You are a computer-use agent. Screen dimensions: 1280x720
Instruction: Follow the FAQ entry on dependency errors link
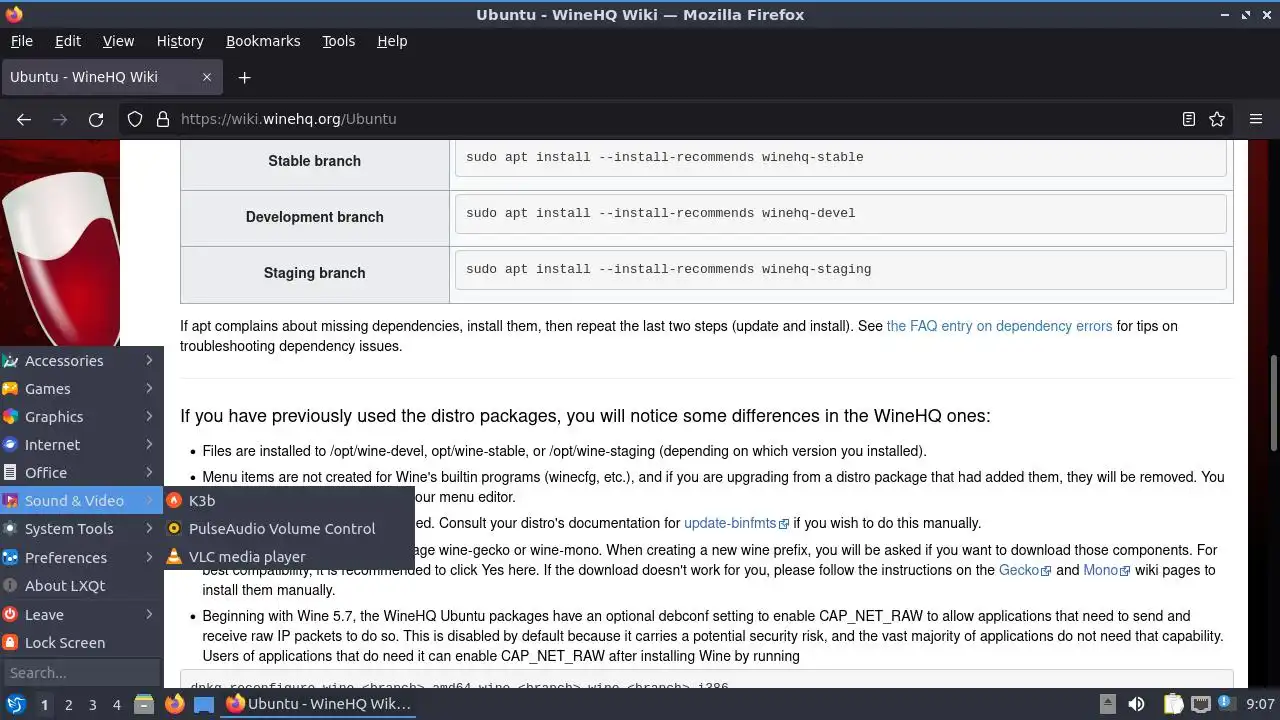(999, 326)
